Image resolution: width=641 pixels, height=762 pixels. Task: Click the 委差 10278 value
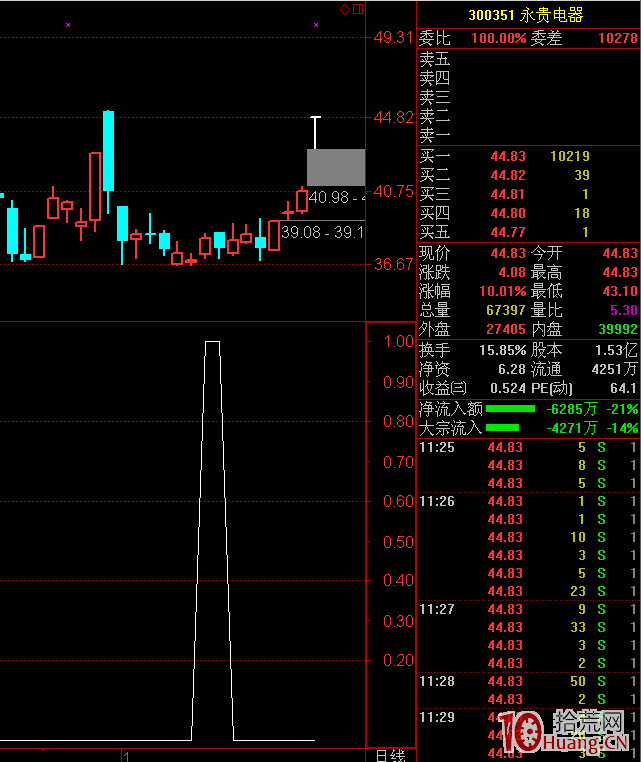click(x=618, y=38)
